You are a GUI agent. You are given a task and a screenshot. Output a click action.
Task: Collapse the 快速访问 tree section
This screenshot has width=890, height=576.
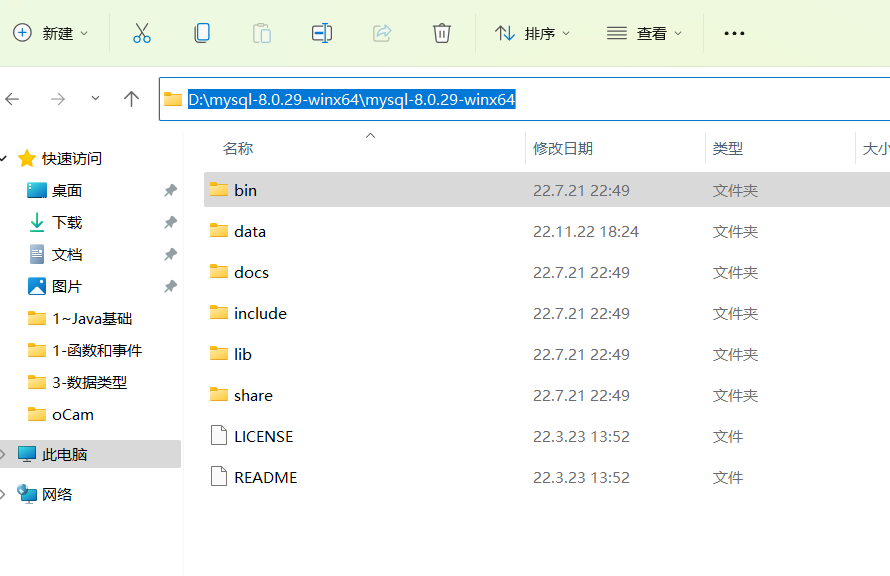coord(3,158)
